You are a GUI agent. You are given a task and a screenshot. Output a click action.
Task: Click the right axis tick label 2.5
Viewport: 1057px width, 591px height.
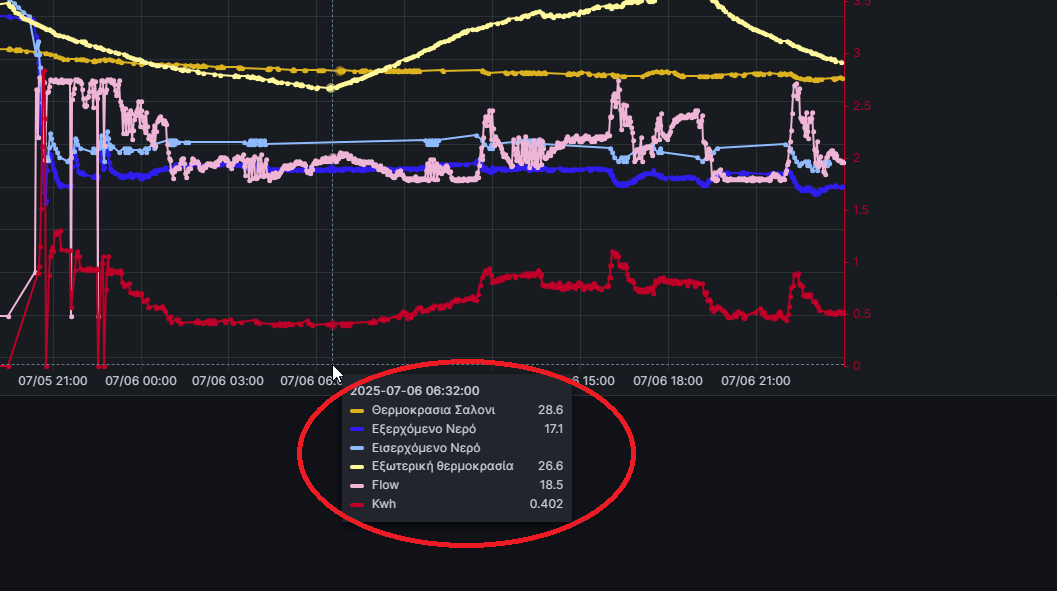(x=860, y=106)
